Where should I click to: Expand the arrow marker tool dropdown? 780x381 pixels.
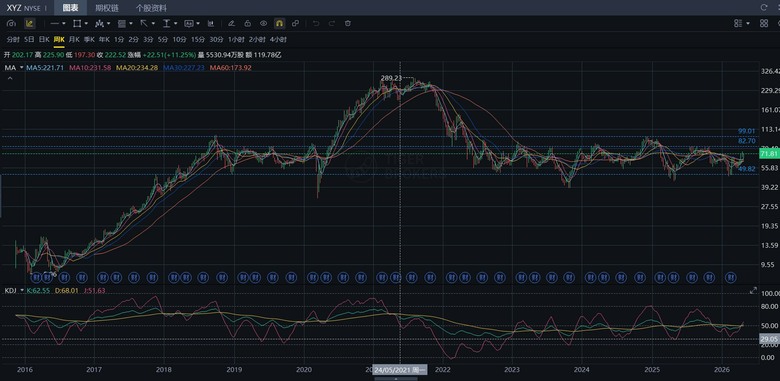[x=153, y=23]
